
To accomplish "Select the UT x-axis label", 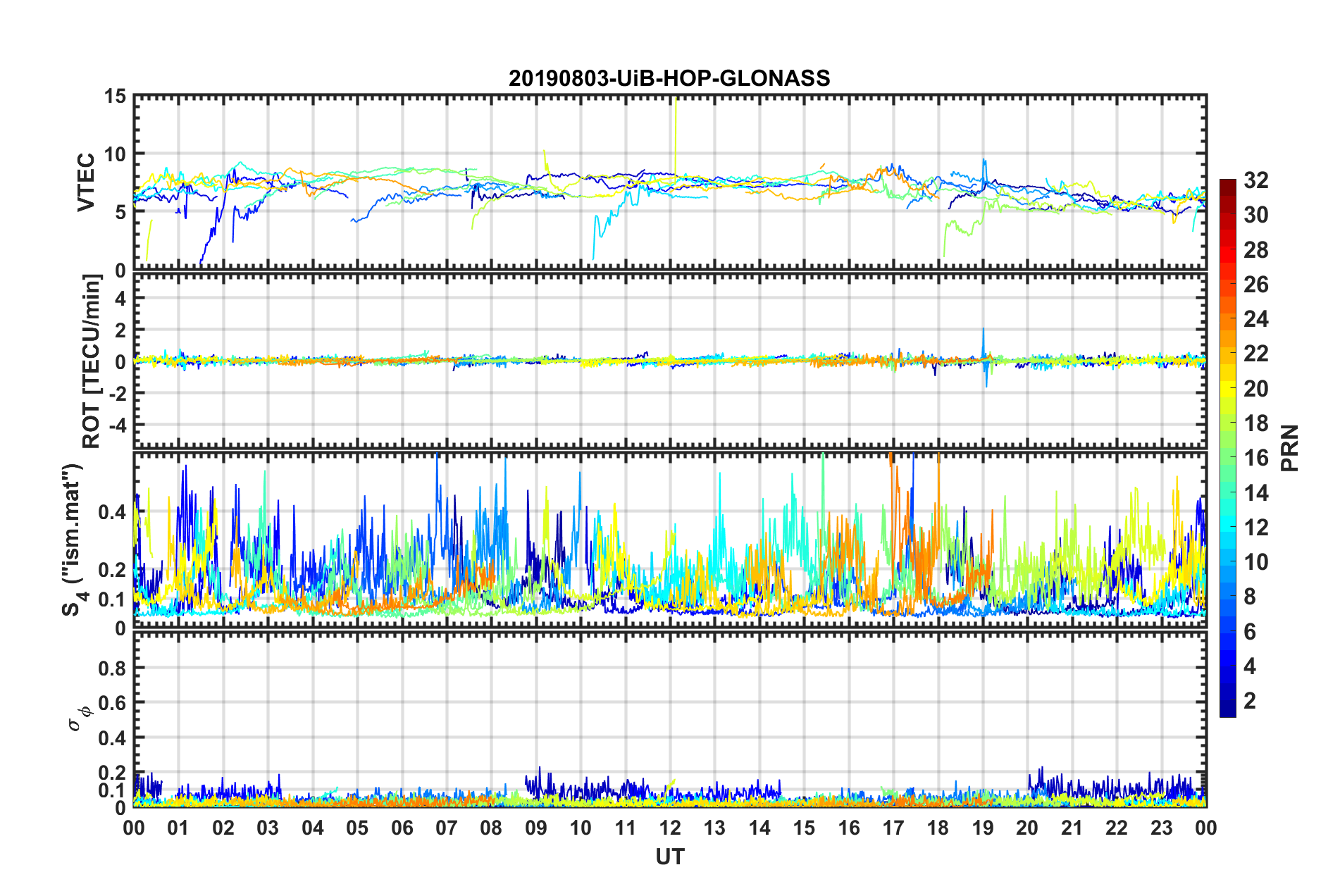I will click(x=670, y=857).
